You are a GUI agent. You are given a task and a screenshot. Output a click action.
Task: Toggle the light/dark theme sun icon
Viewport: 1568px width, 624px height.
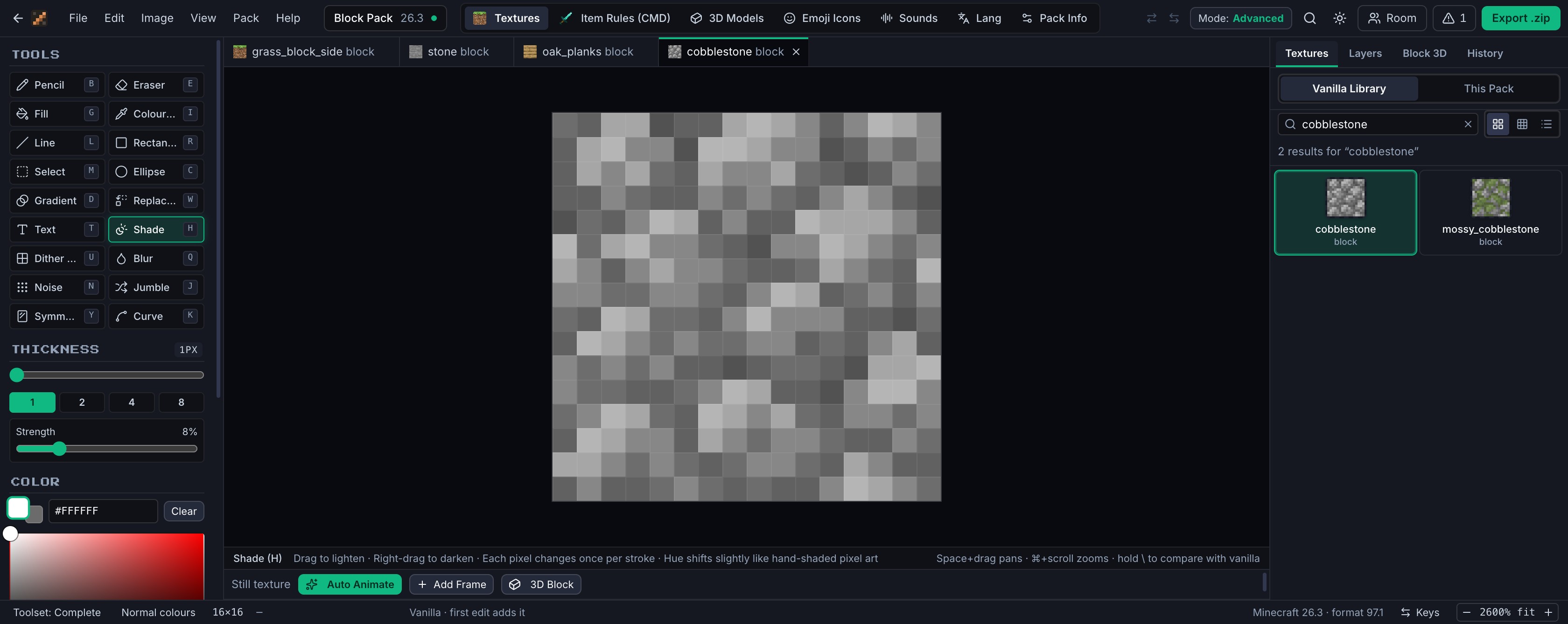coord(1340,18)
